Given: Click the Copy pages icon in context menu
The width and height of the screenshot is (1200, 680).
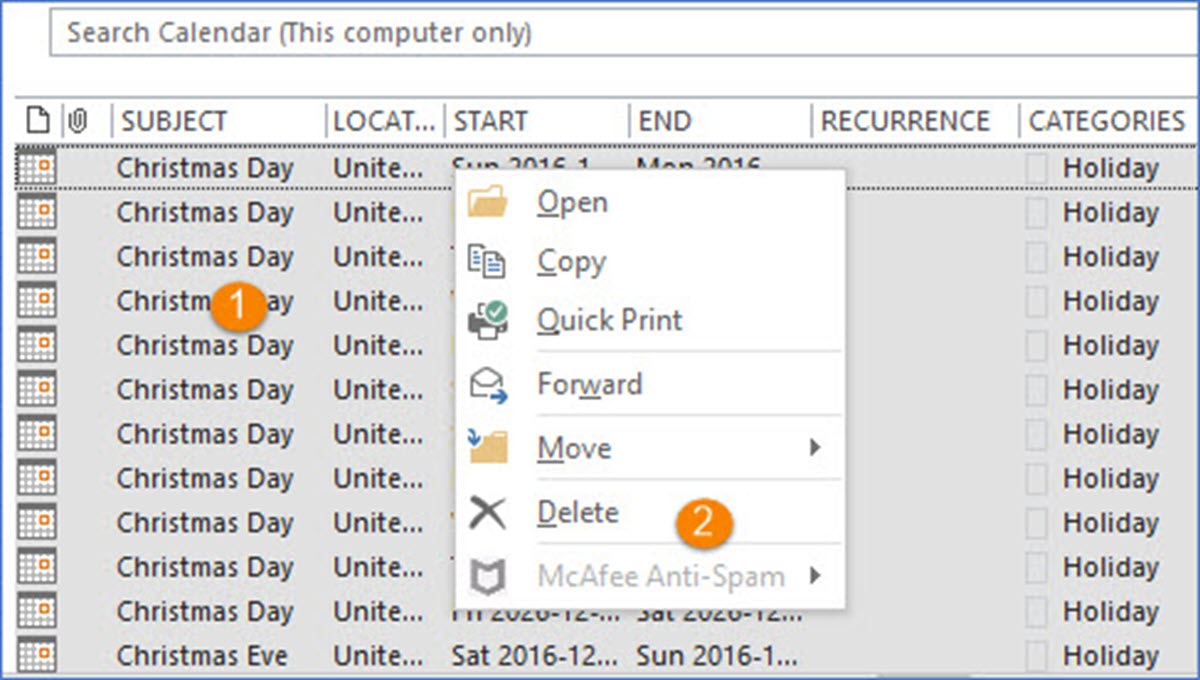Looking at the screenshot, I should tap(488, 262).
